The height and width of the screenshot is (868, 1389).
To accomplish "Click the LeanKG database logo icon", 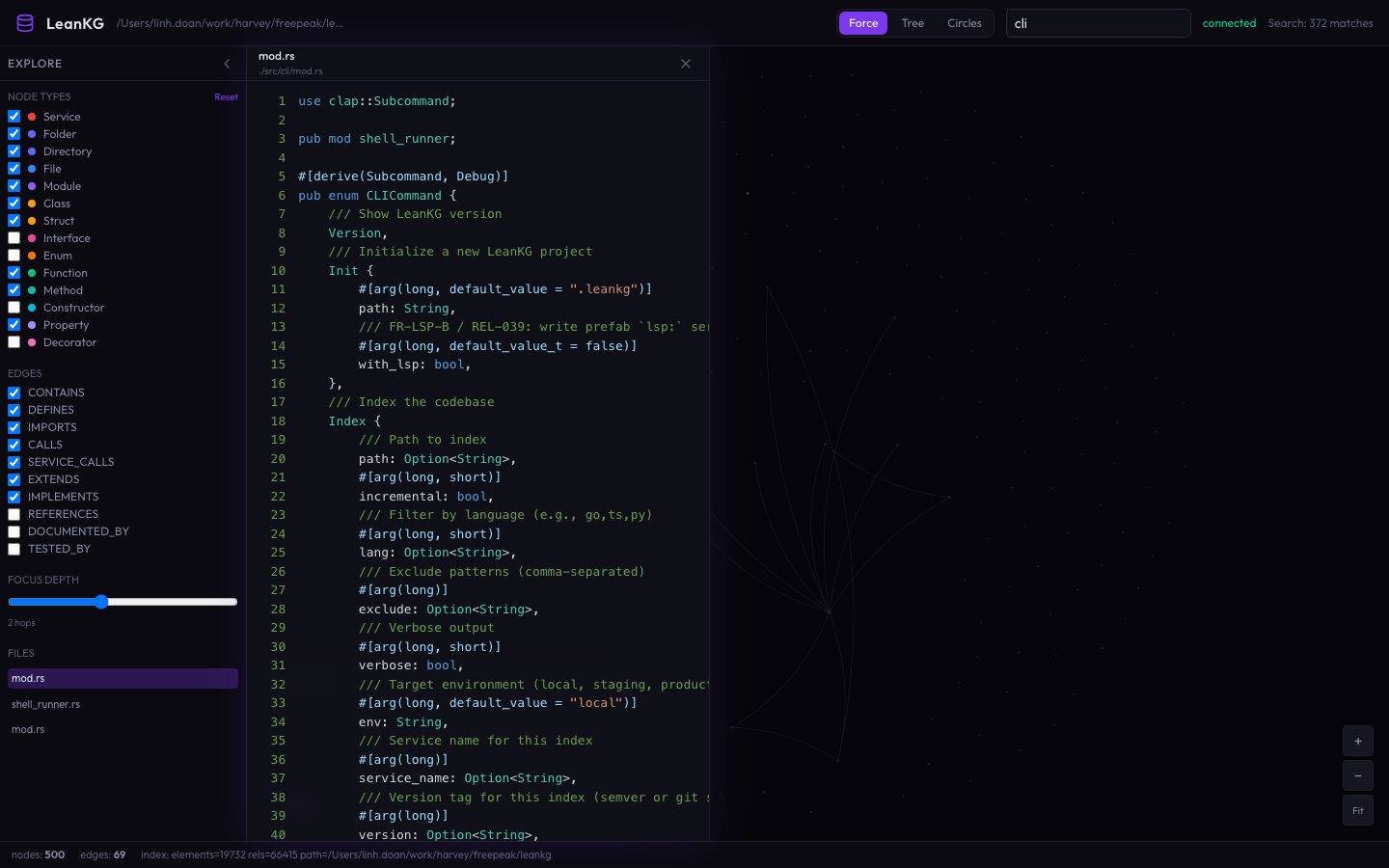I will (25, 23).
